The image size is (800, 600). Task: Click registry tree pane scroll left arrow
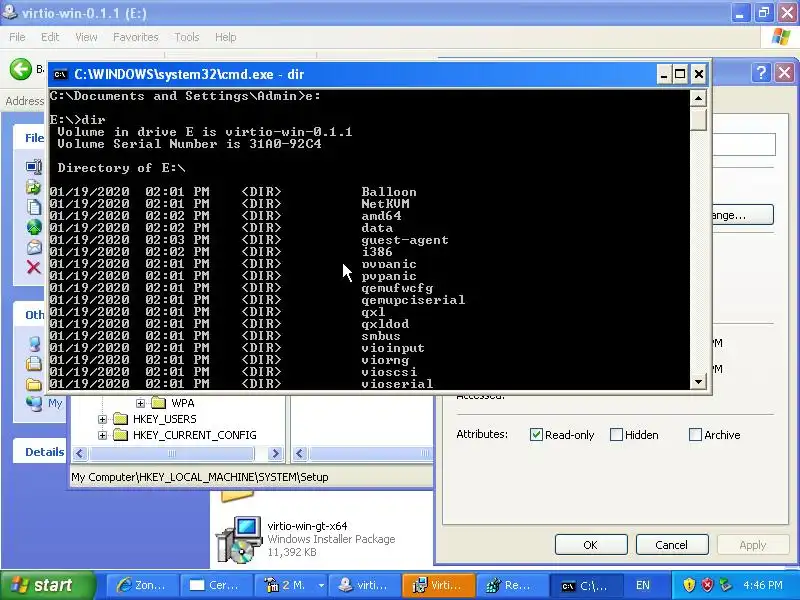click(80, 453)
